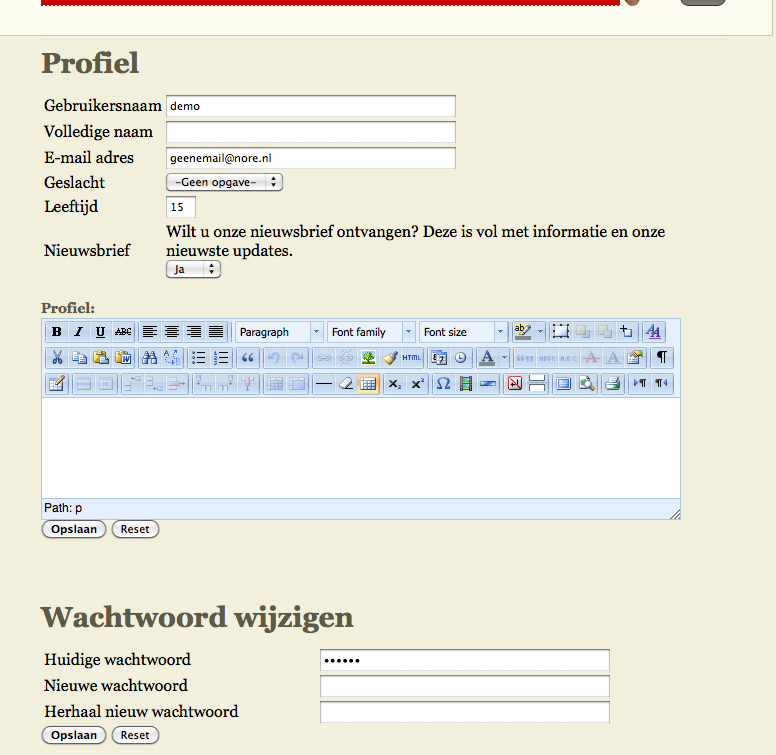This screenshot has height=755, width=776.
Task: Toggle superscript formatting
Action: (x=417, y=383)
